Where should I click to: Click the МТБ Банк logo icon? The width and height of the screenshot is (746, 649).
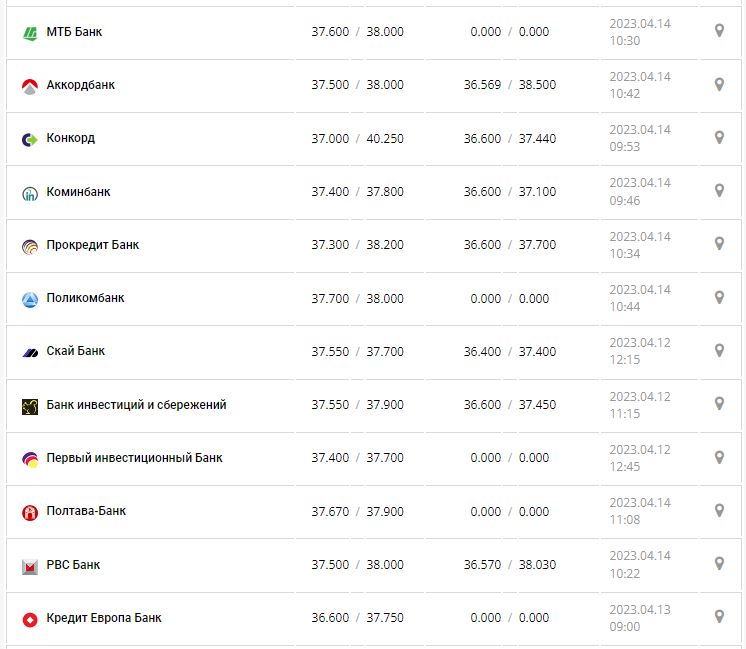[29, 33]
